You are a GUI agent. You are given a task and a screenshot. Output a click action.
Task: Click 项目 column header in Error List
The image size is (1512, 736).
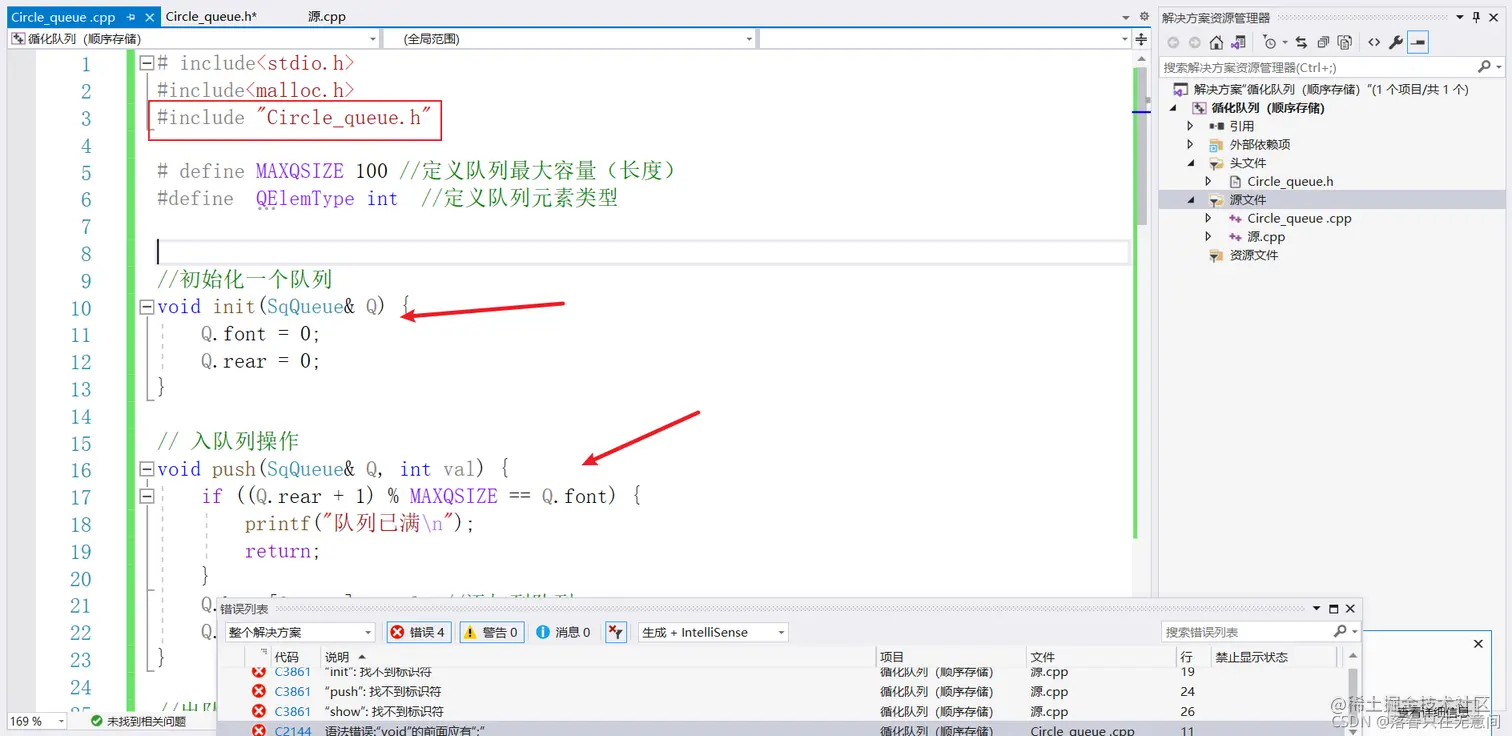click(x=892, y=657)
